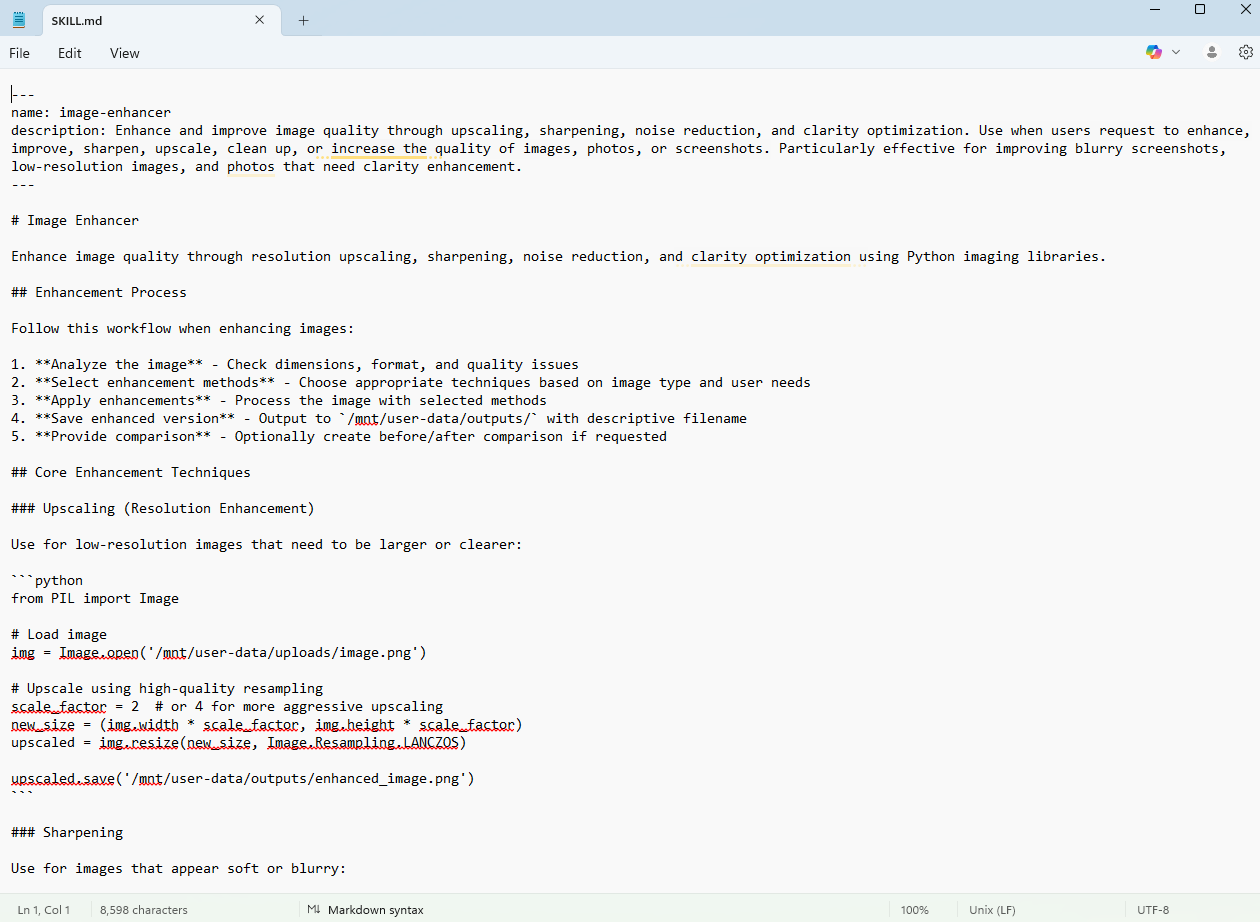Click the 'img = Image.open' code line
Viewport: 1260px width, 922px height.
coord(219,652)
